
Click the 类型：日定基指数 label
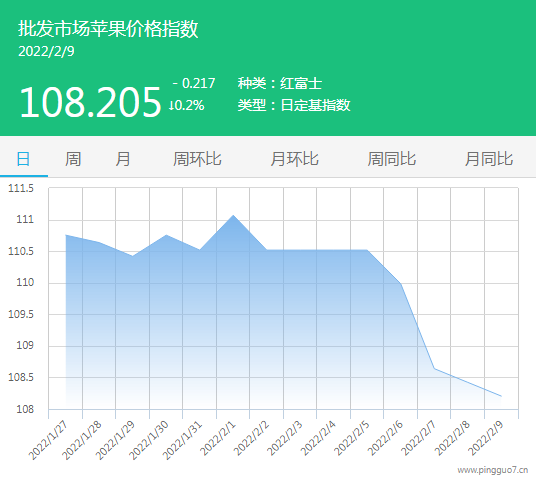(x=294, y=105)
